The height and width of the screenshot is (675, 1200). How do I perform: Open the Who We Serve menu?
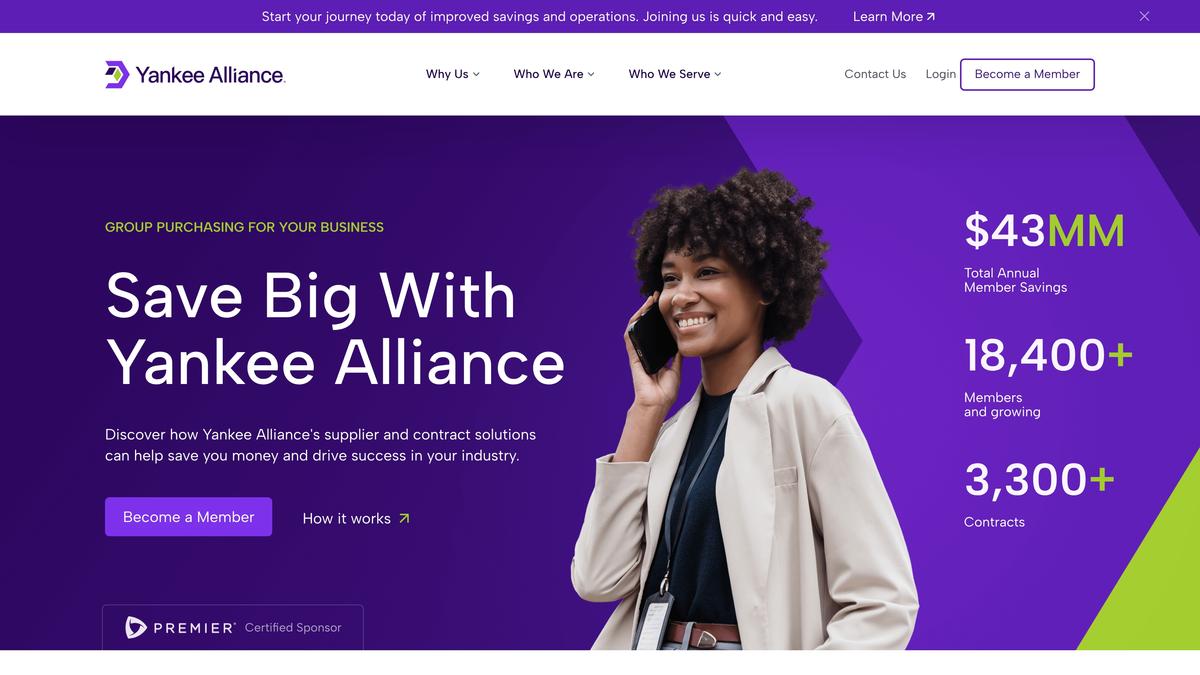coord(675,74)
